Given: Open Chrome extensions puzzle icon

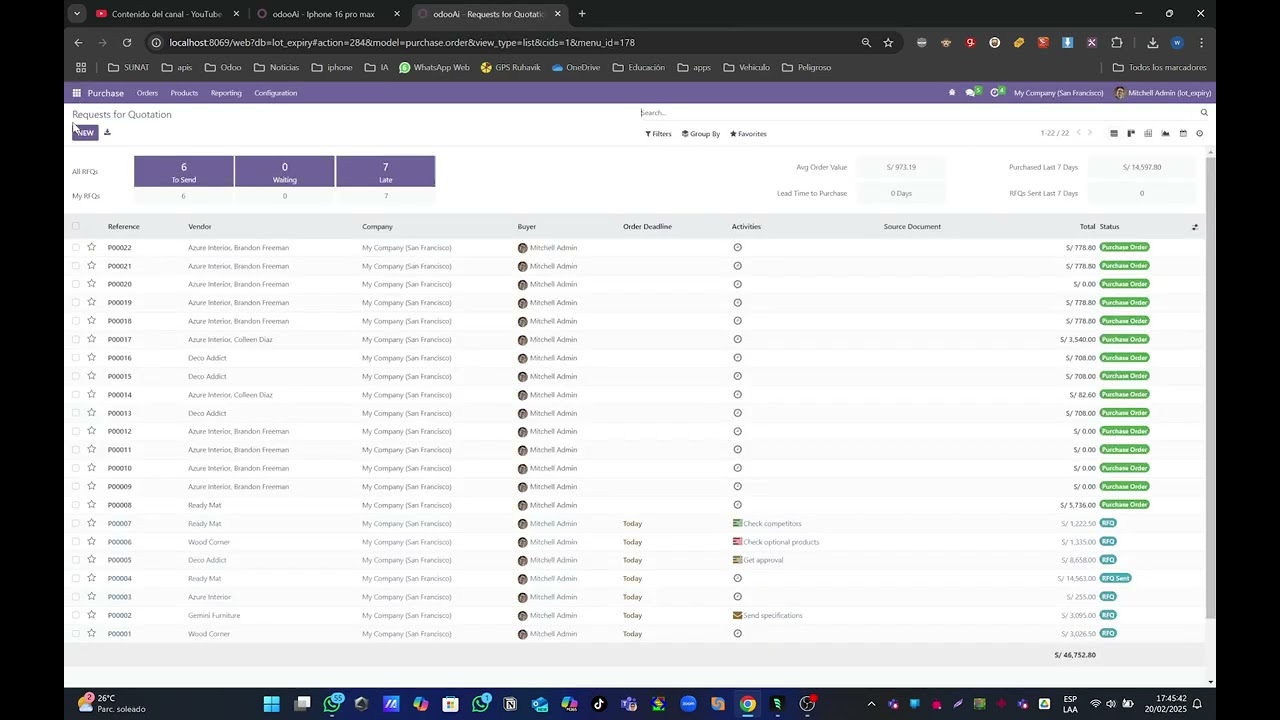Looking at the screenshot, I should [x=1117, y=43].
